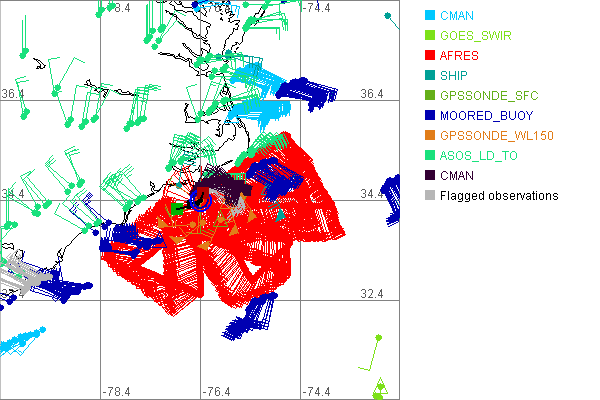Click the SHIP legend label

pos(455,76)
